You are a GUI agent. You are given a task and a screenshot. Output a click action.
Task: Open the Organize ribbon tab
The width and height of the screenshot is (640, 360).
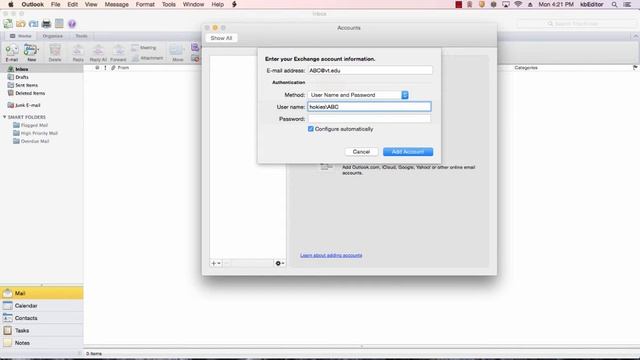point(53,36)
